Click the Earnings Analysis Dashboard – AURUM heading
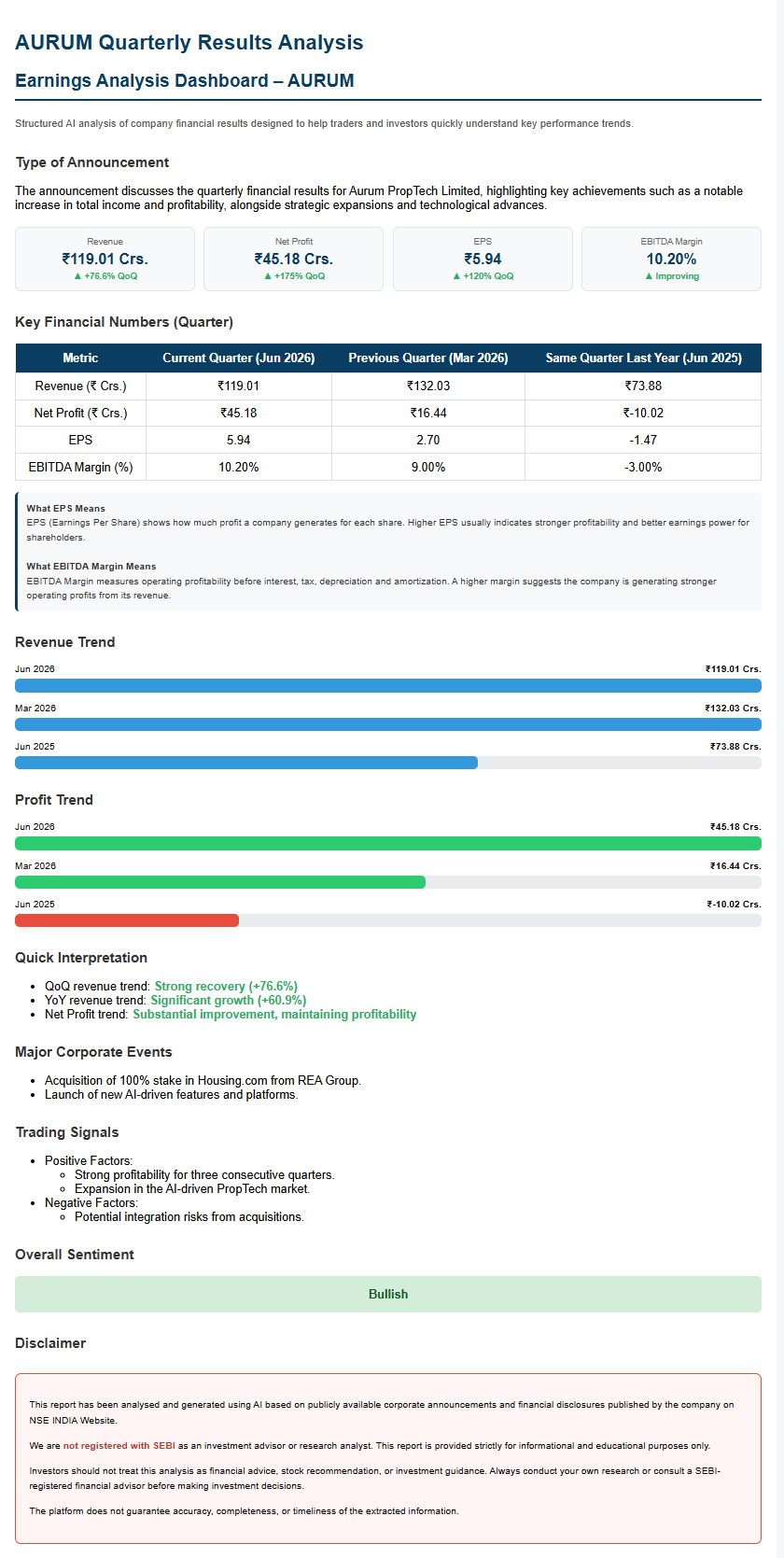The height and width of the screenshot is (1558, 784). click(x=184, y=81)
